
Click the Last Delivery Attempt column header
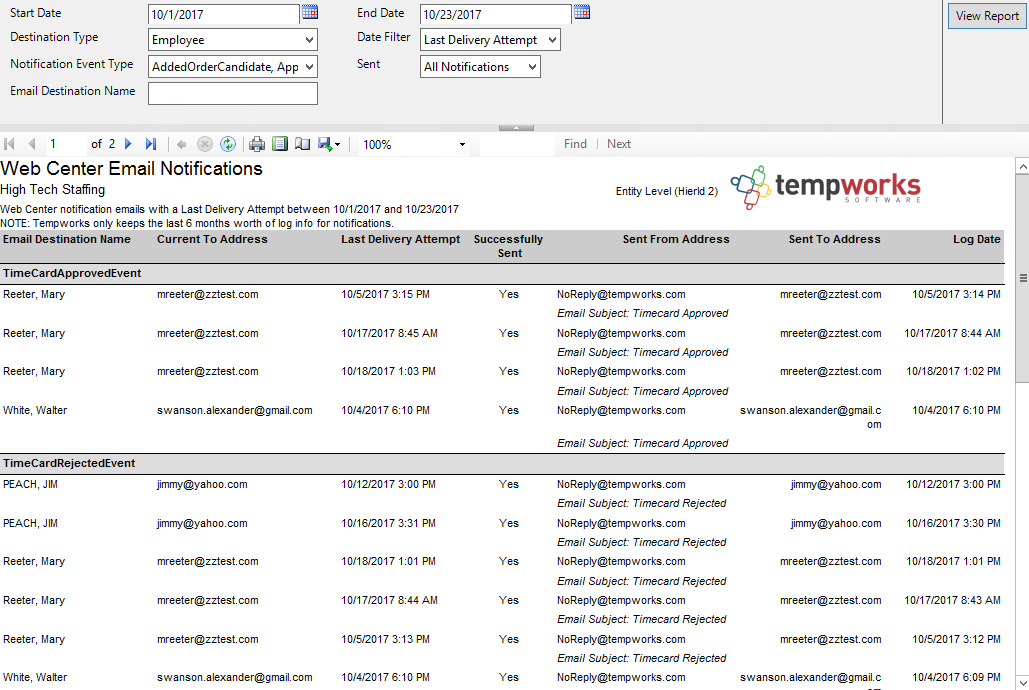click(400, 239)
